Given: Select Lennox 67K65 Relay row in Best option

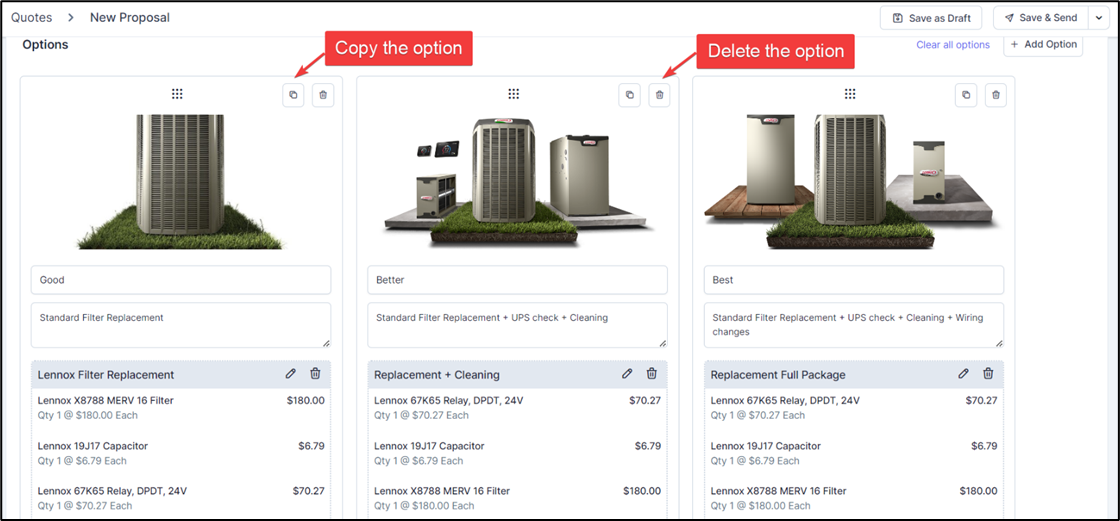Looking at the screenshot, I should coord(854,407).
